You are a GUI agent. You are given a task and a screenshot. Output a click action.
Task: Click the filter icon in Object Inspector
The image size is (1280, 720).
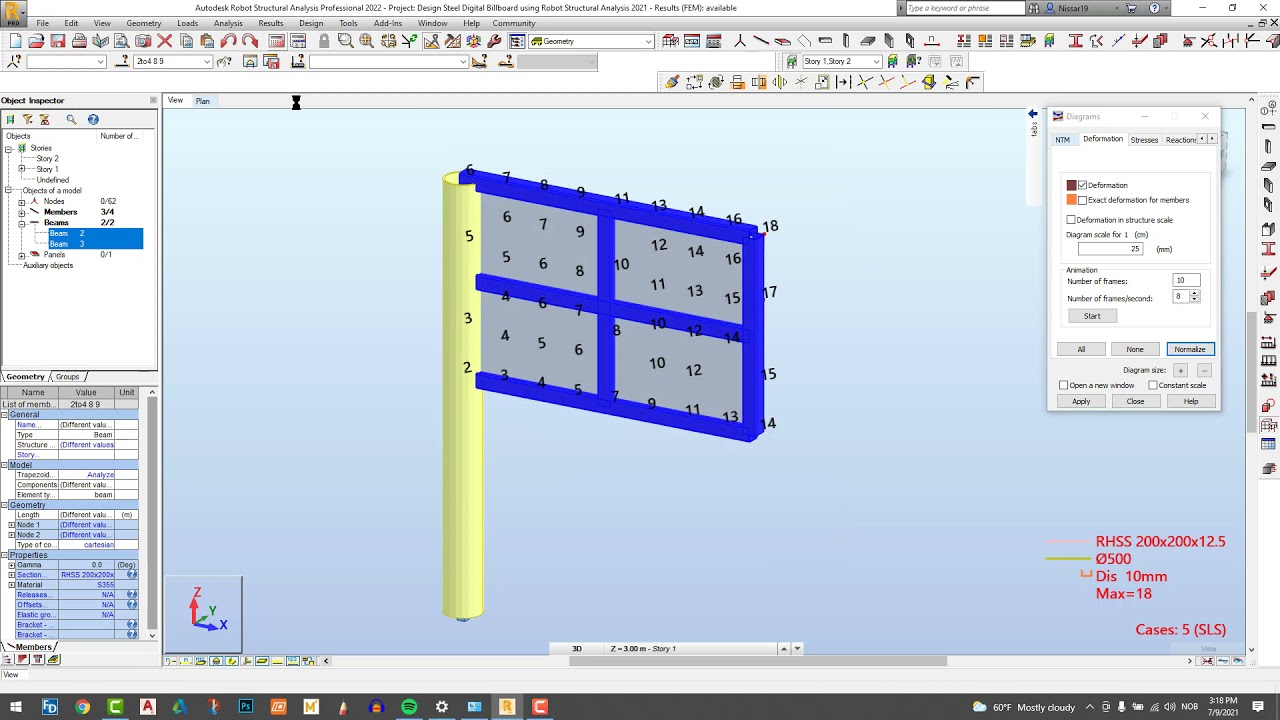click(x=27, y=119)
